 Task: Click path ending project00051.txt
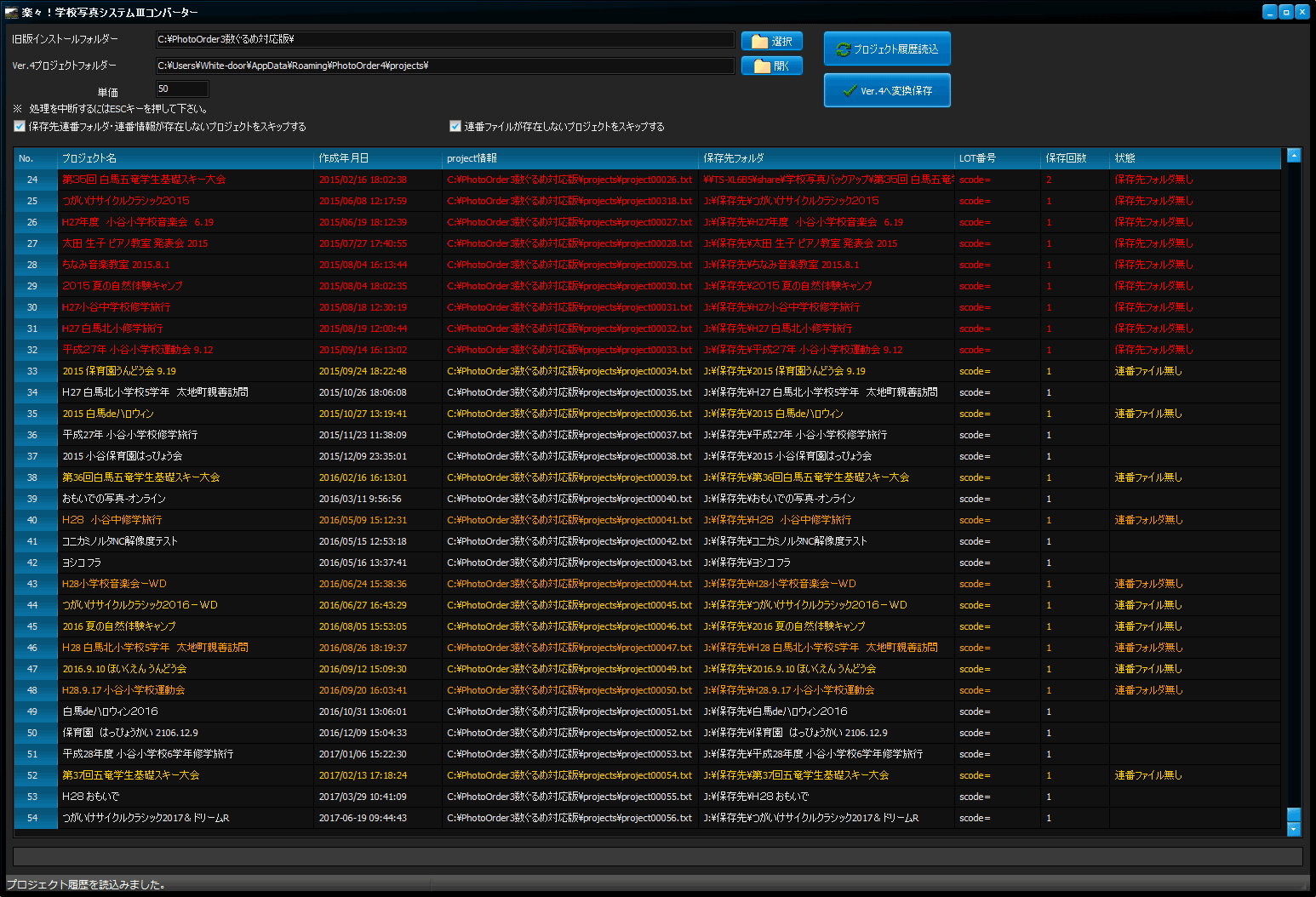click(x=569, y=711)
